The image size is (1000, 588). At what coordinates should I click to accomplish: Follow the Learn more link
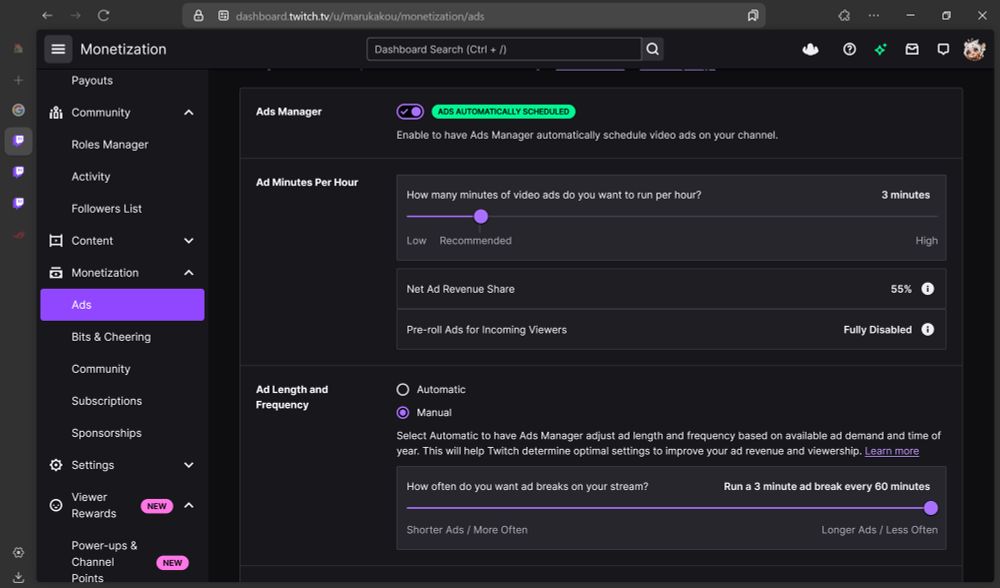click(892, 451)
